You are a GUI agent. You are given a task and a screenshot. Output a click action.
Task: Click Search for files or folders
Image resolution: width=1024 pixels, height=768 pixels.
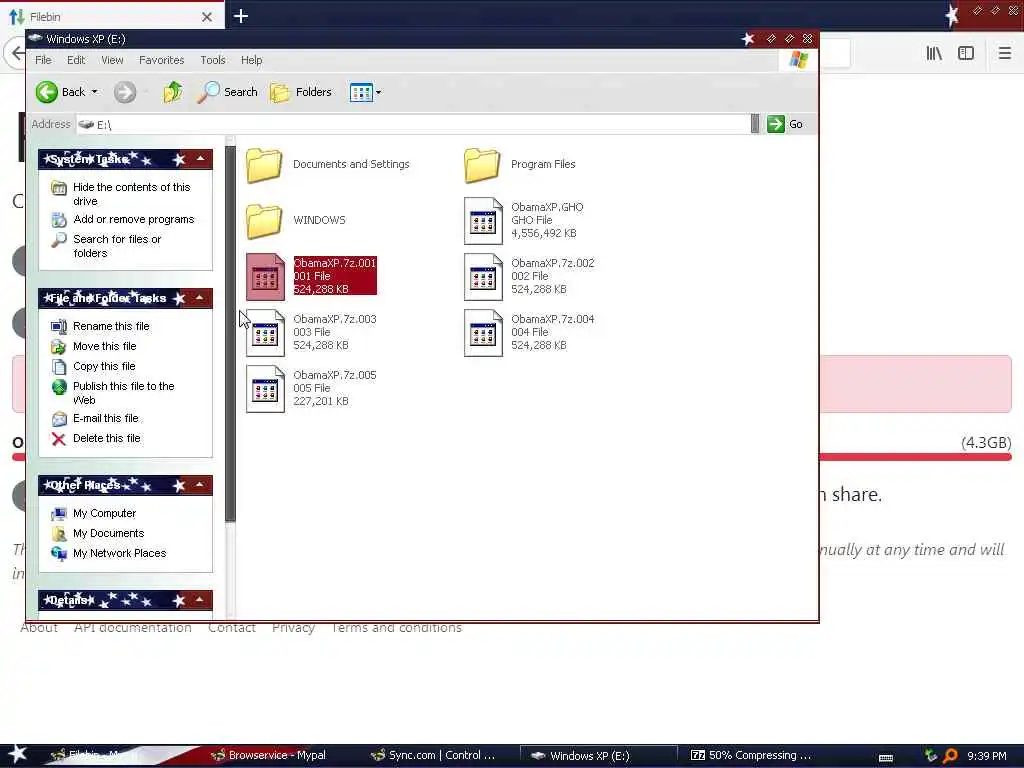coord(117,246)
